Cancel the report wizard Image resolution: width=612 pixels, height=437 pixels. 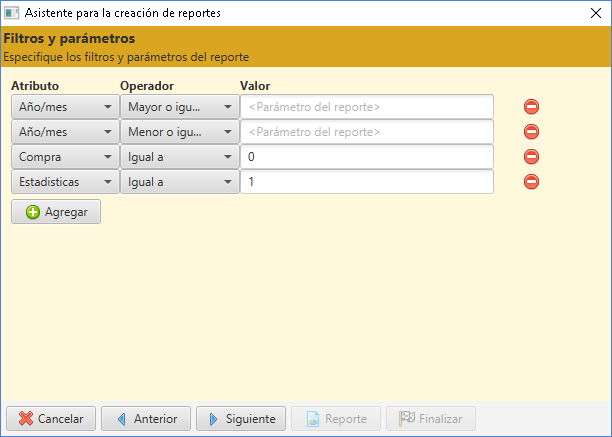click(x=51, y=419)
